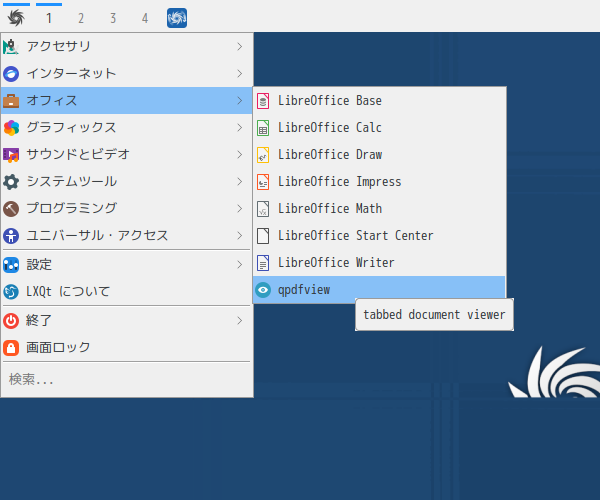
Task: Expand the ユニバーサル・アクセス submenu arrow
Action: [x=240, y=236]
